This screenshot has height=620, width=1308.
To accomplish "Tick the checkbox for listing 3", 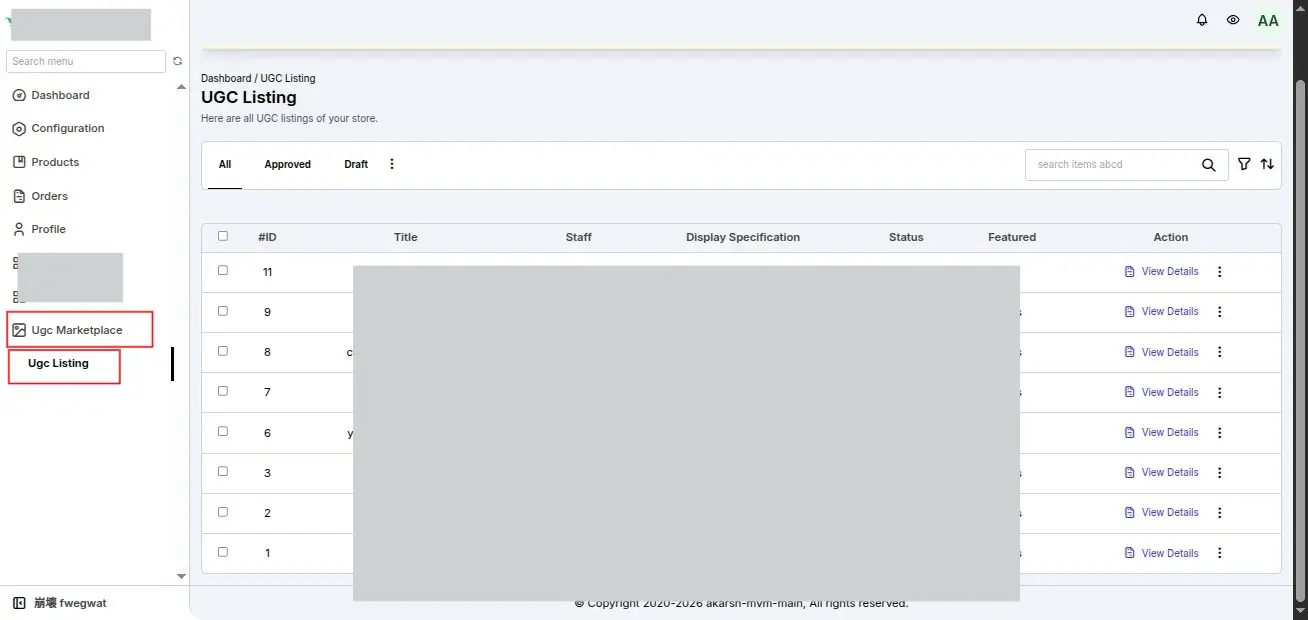I will tap(223, 471).
